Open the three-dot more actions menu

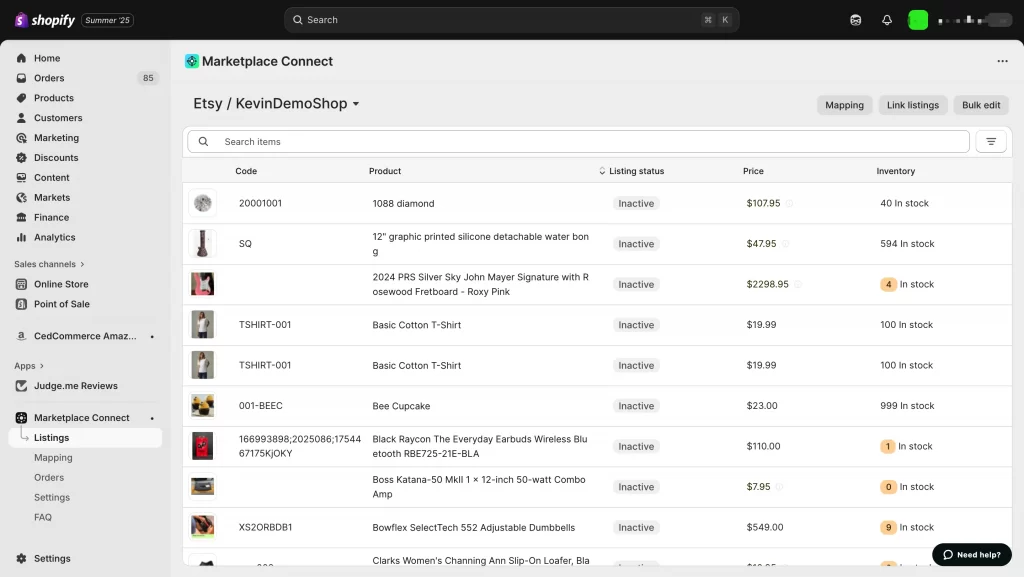[x=1002, y=61]
